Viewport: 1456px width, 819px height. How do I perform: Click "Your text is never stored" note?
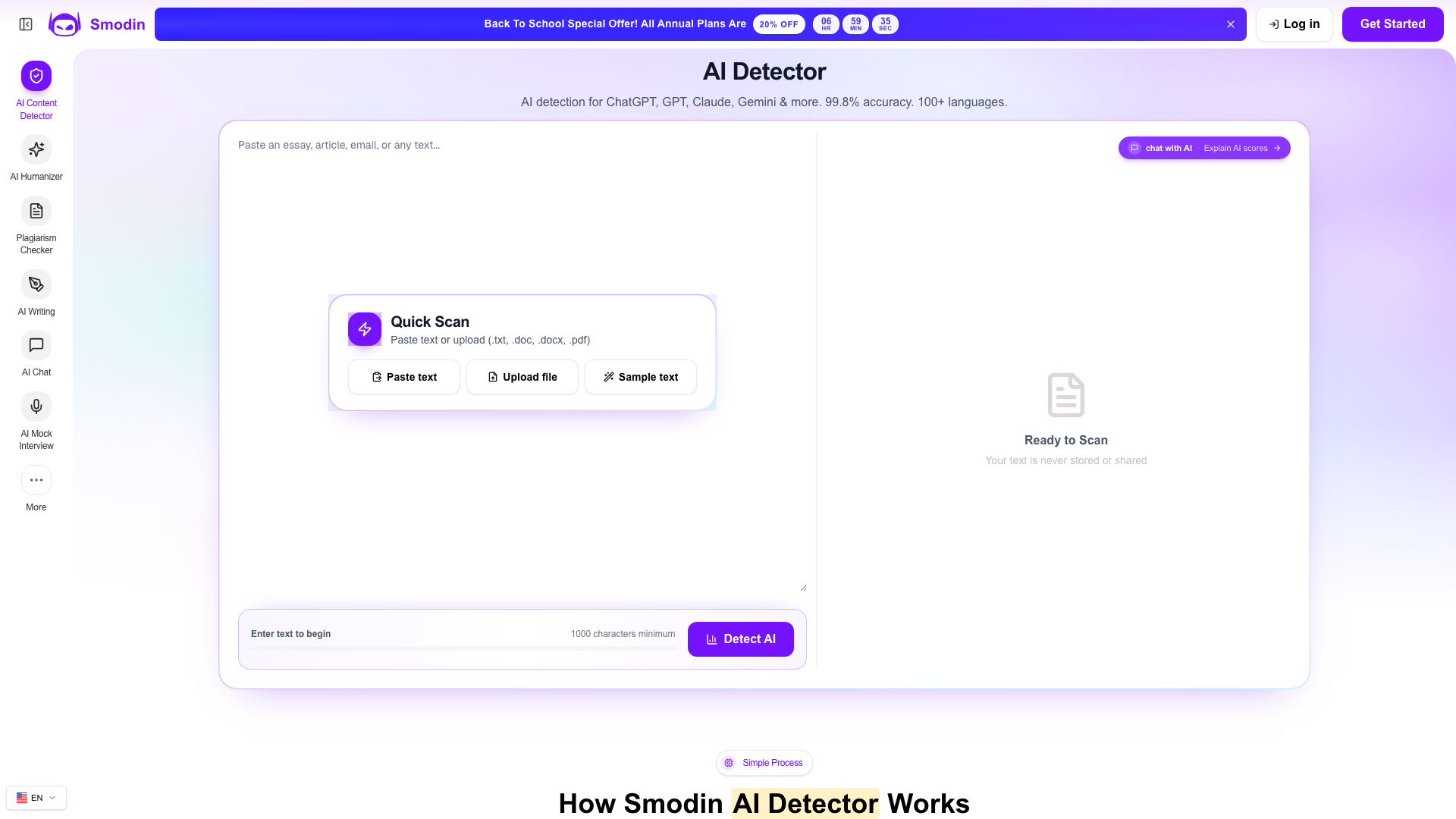tap(1066, 460)
